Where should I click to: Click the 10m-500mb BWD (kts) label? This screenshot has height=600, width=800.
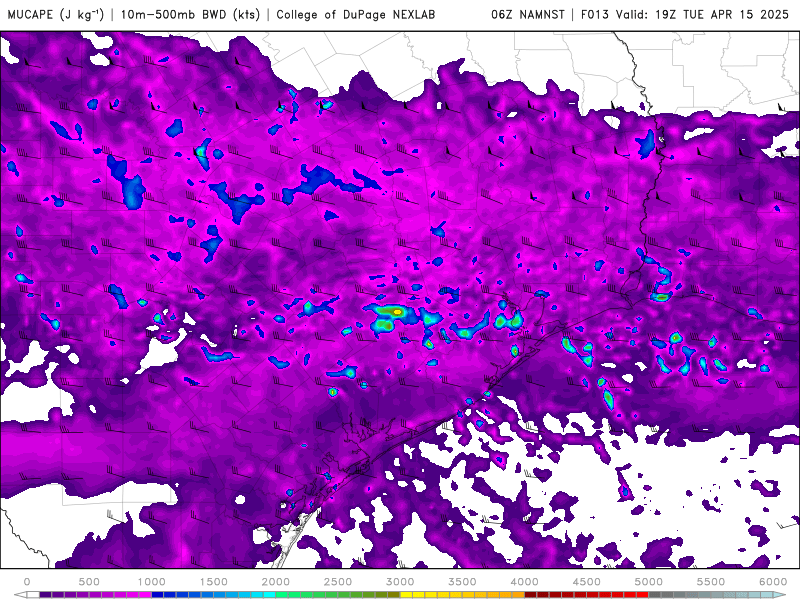(190, 15)
